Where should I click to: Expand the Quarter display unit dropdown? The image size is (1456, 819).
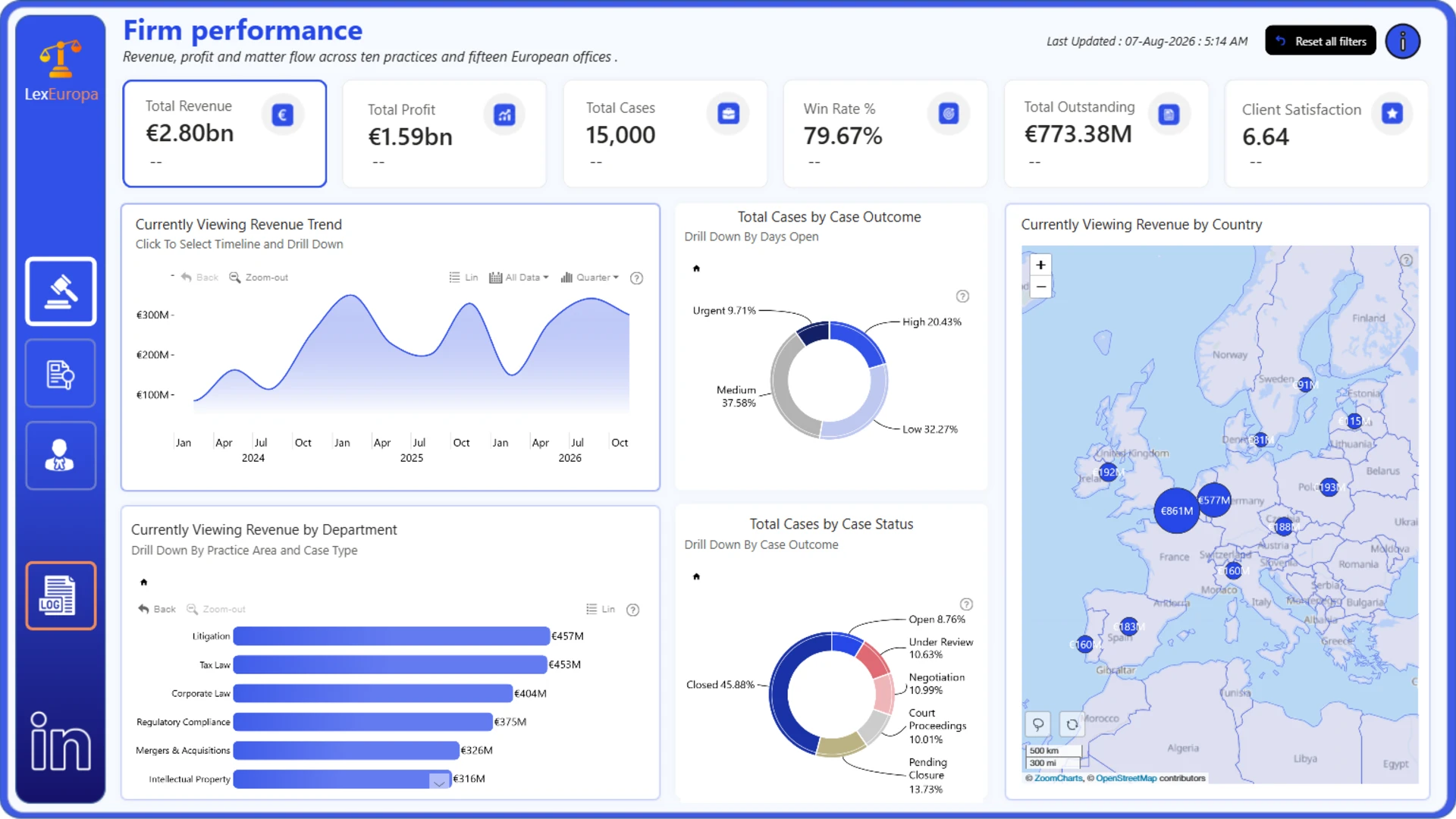point(590,278)
